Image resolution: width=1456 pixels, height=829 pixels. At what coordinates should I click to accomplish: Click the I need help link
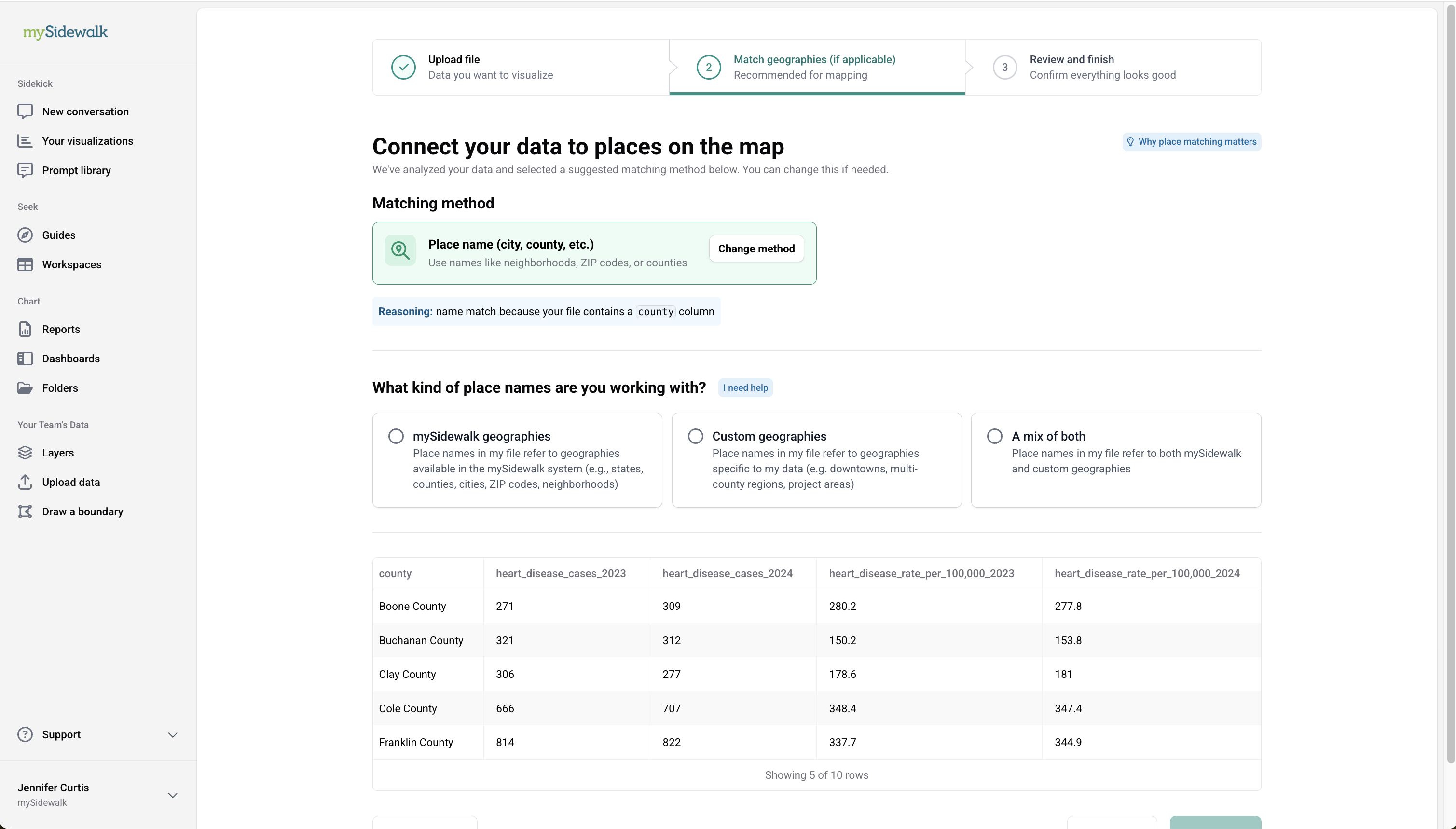(x=745, y=388)
